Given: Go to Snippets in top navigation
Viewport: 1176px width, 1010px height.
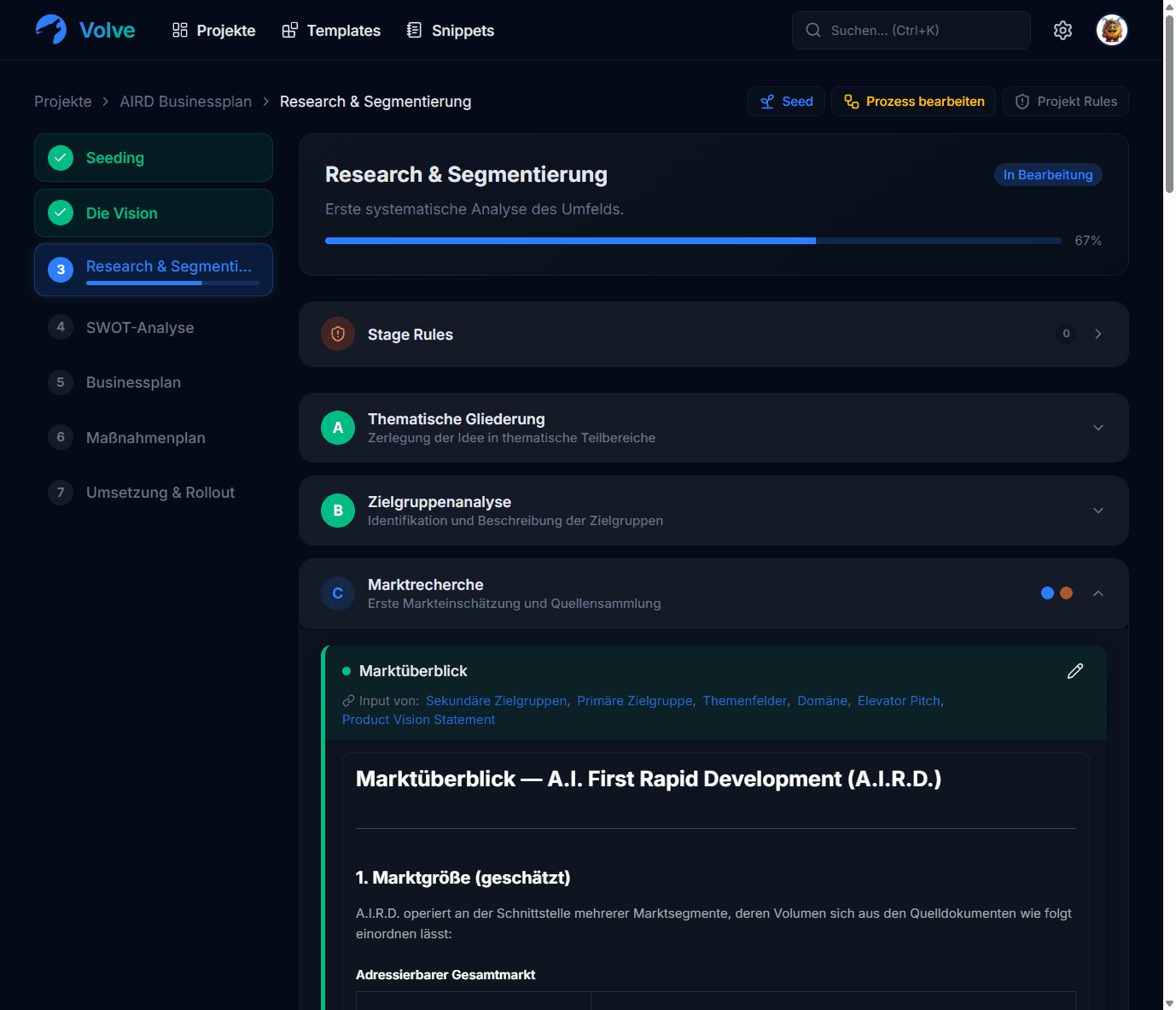Looking at the screenshot, I should (451, 31).
